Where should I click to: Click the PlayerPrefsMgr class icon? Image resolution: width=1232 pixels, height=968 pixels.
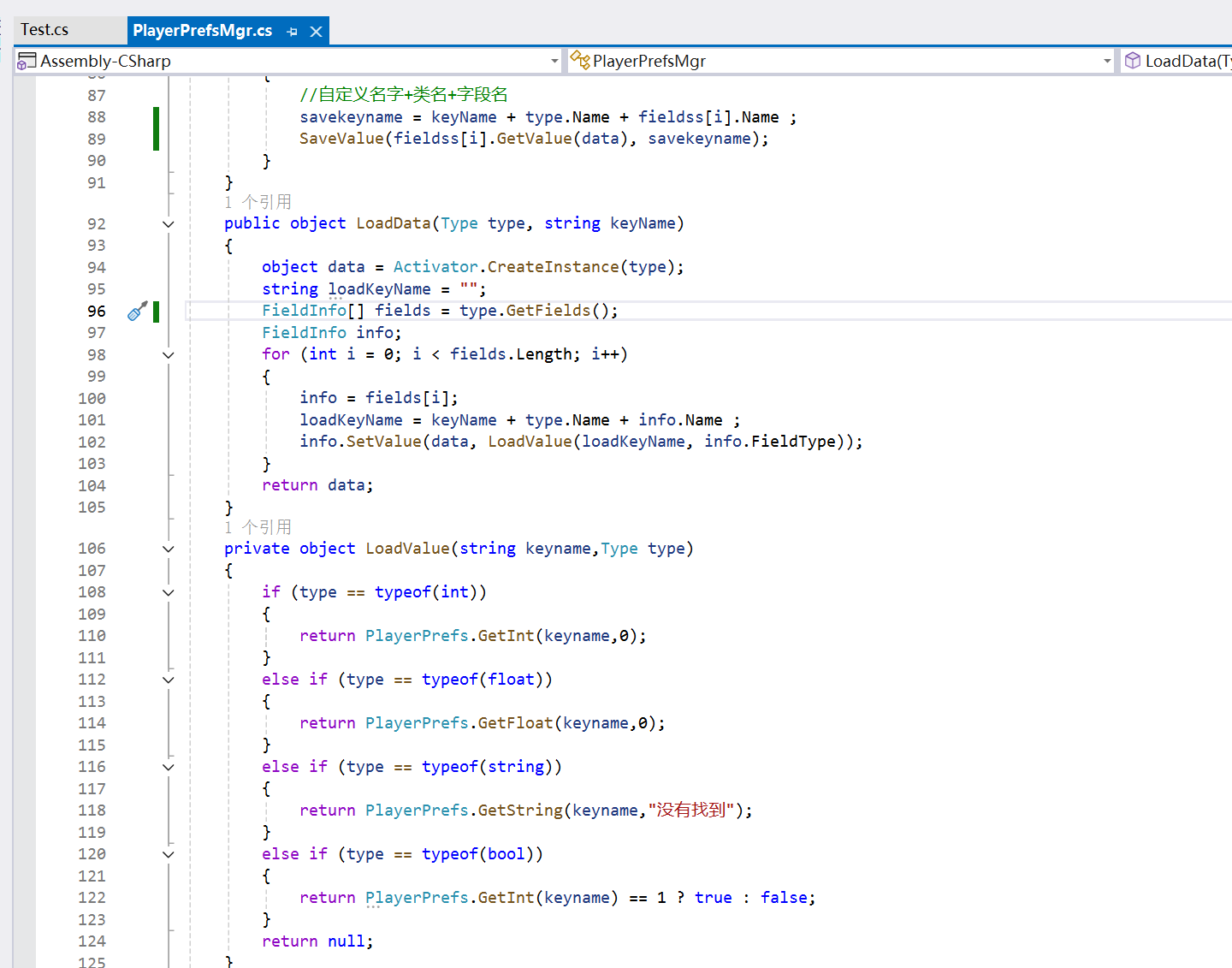pos(580,60)
